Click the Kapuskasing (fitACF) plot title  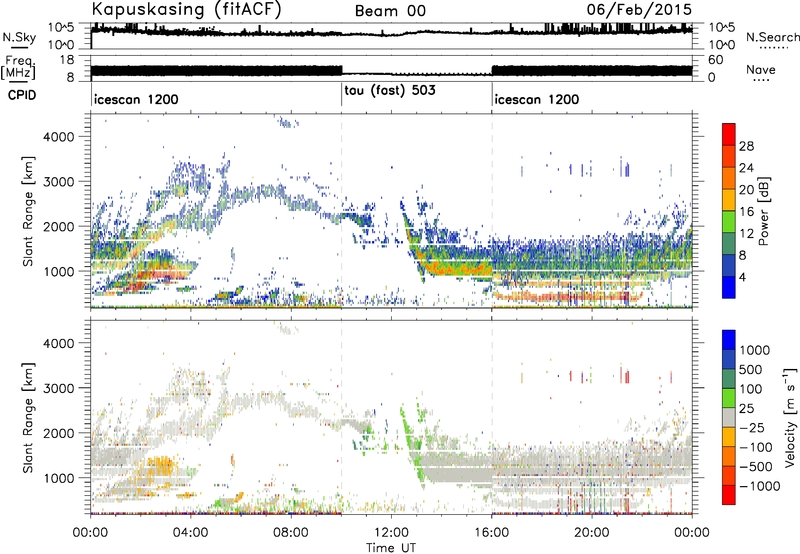point(186,10)
